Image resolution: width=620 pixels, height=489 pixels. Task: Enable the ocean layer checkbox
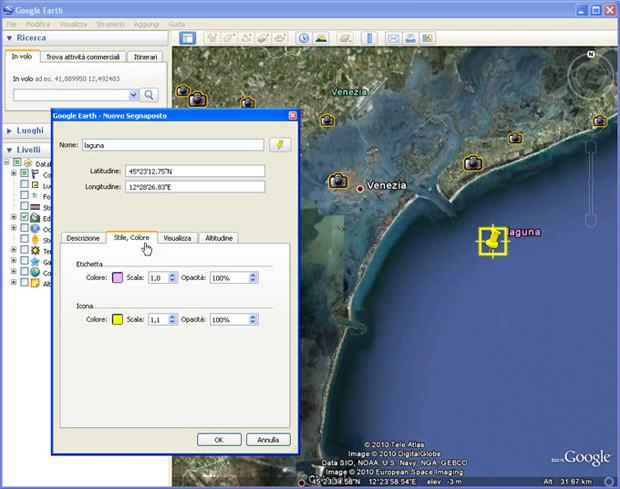[x=24, y=228]
